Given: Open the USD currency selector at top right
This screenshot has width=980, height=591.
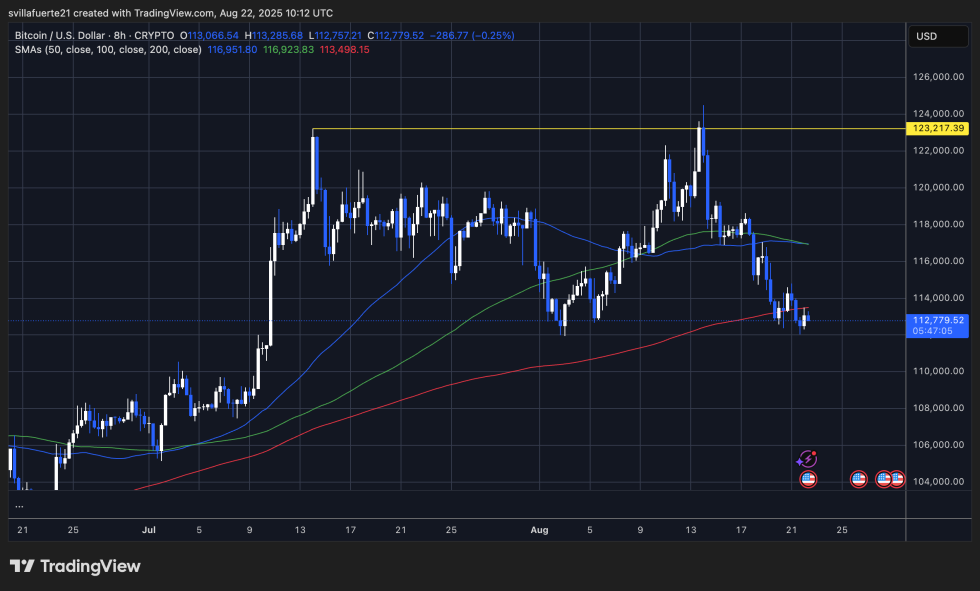Looking at the screenshot, I should click(x=937, y=37).
